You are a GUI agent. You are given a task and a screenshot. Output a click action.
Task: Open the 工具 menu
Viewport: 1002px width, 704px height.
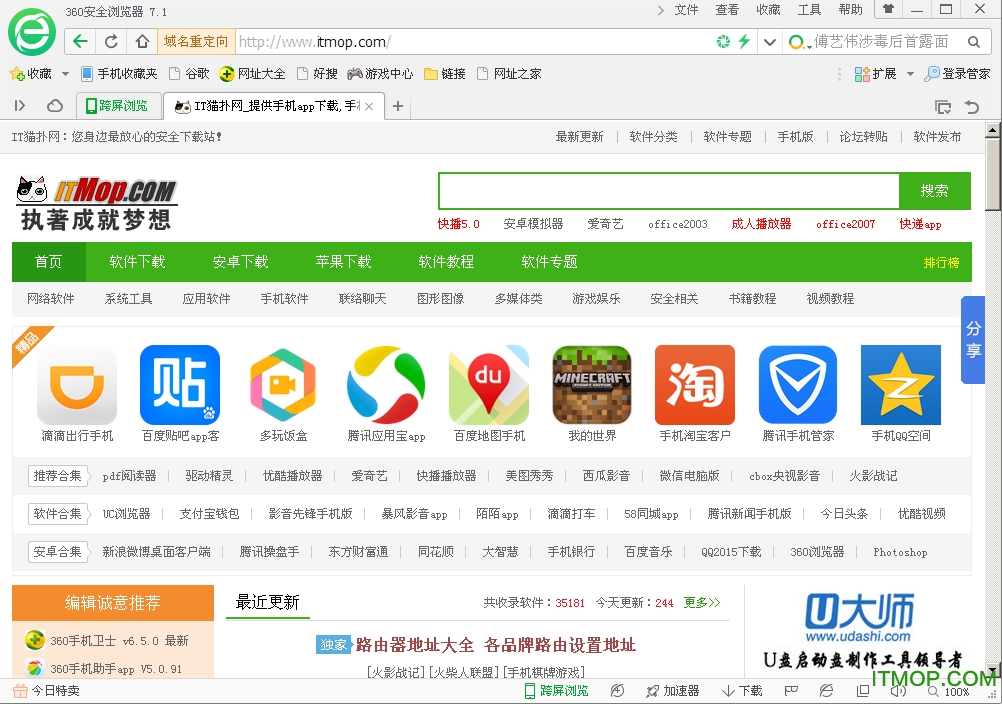point(809,10)
